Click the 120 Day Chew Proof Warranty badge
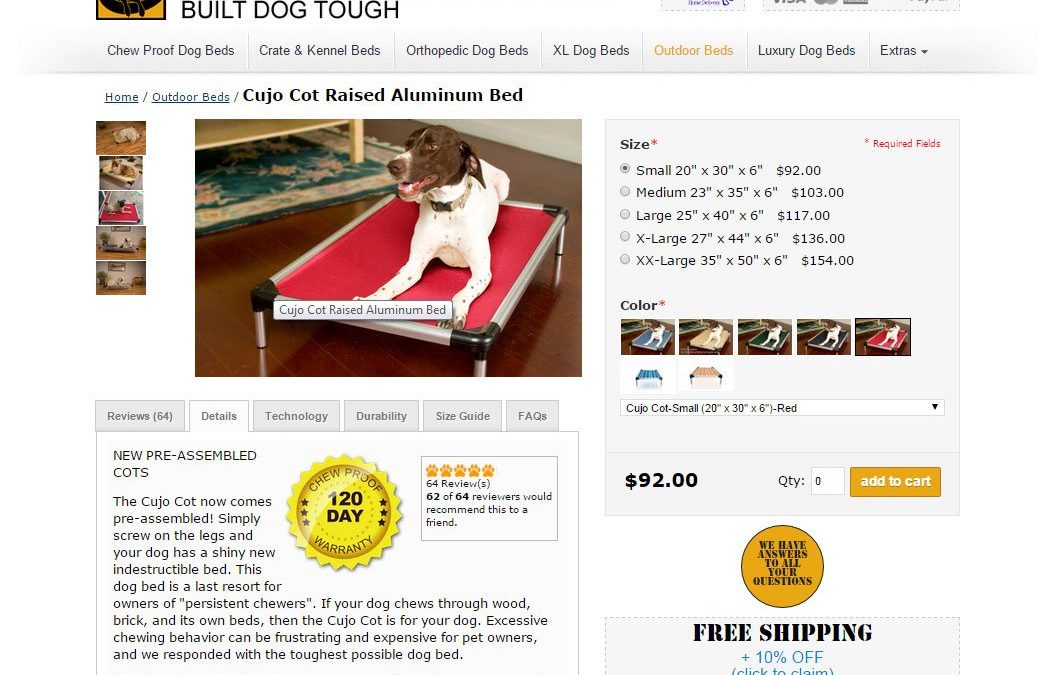The width and height of the screenshot is (1050, 675). point(345,512)
